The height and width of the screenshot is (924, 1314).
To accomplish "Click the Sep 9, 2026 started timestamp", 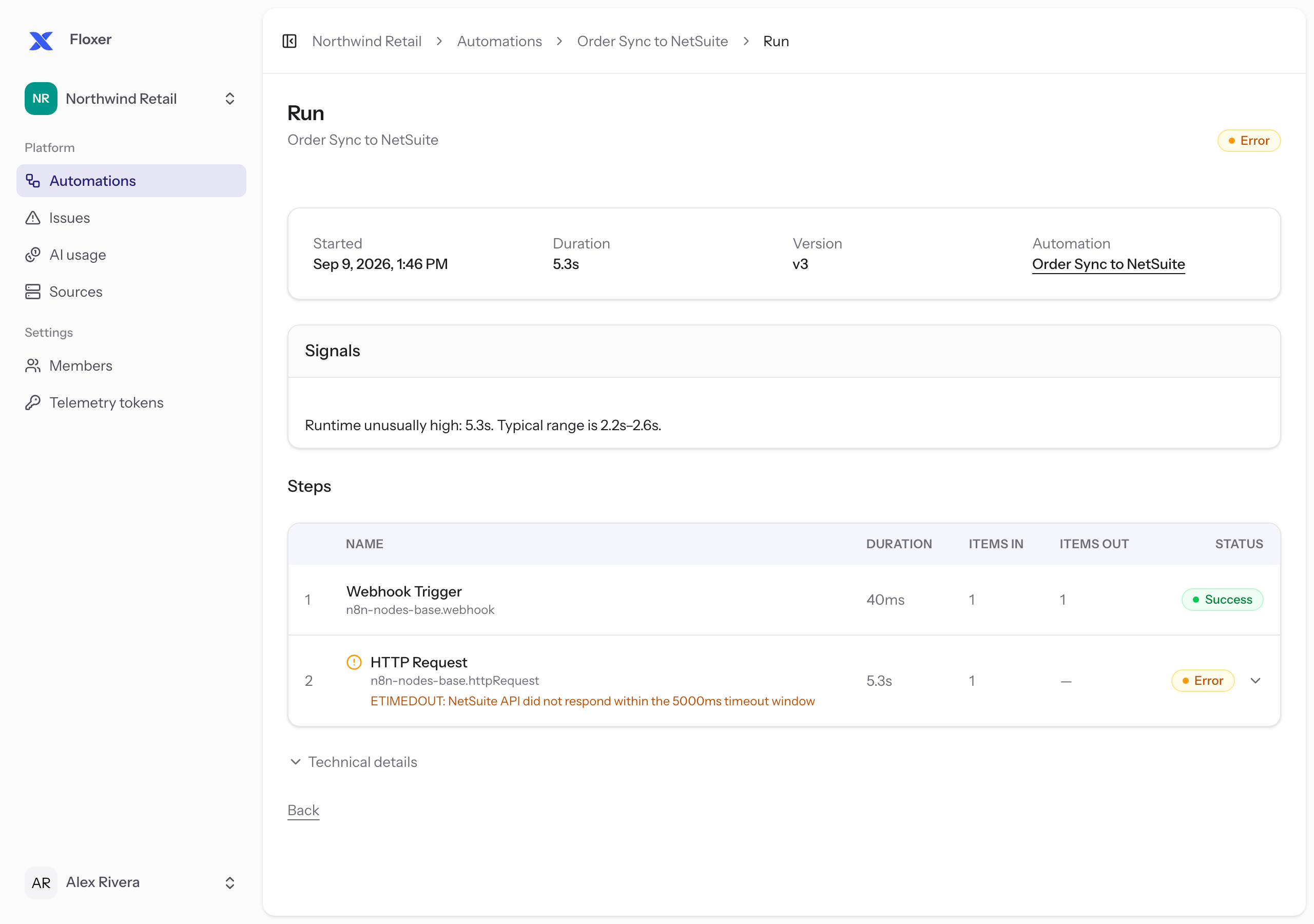I will tap(380, 264).
